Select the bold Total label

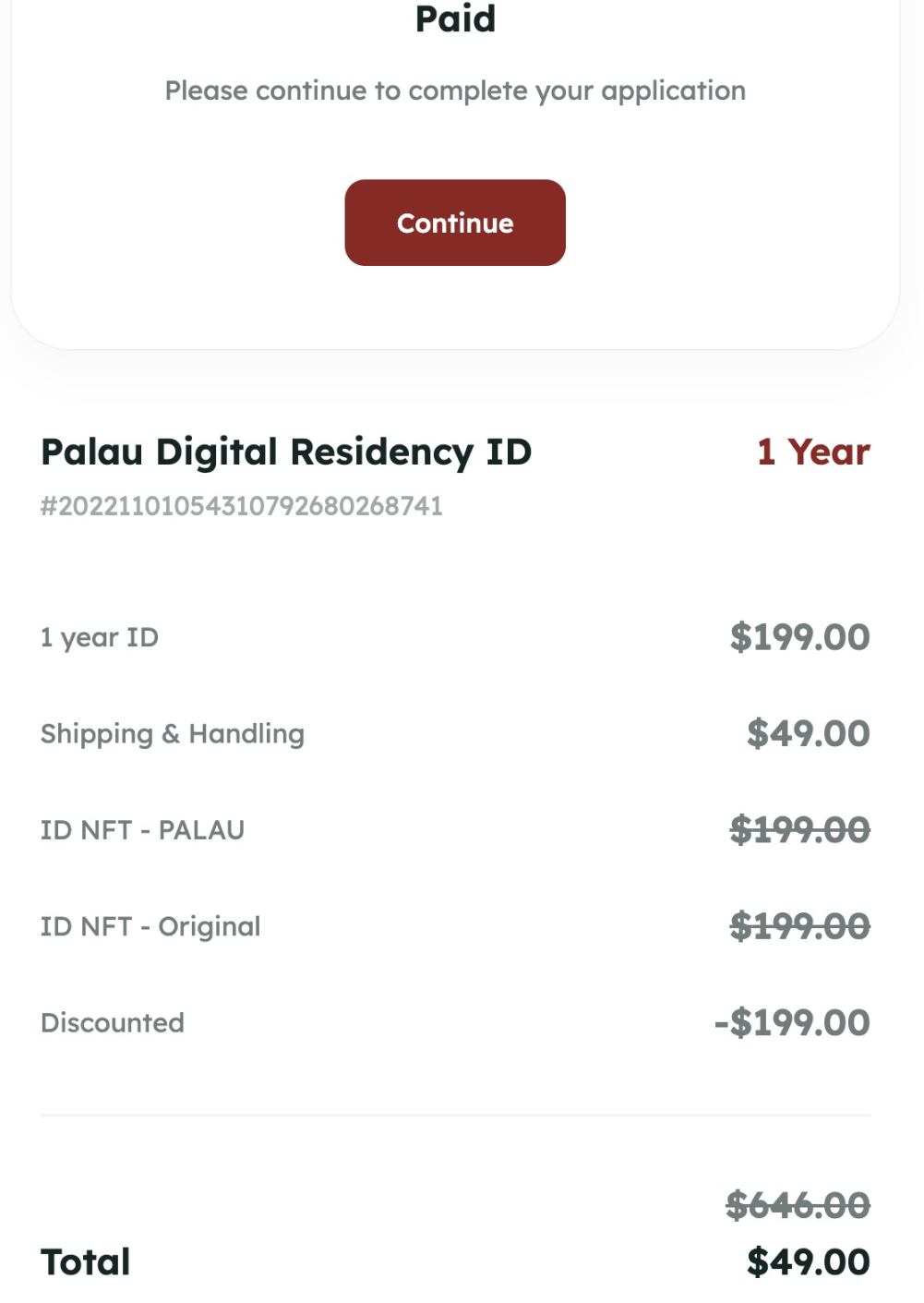pyautogui.click(x=86, y=1262)
